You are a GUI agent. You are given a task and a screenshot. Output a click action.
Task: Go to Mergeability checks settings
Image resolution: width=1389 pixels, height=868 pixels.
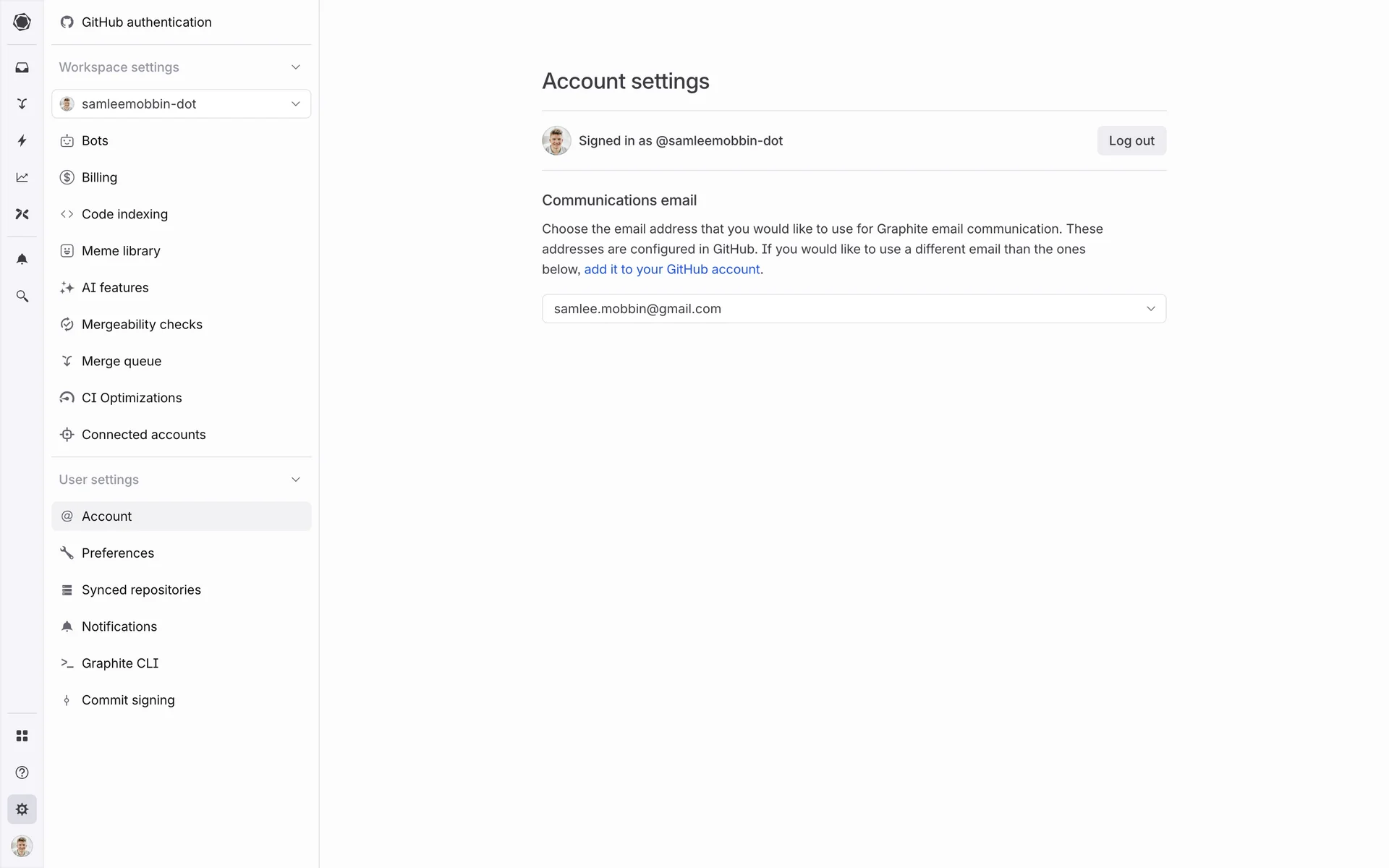[x=142, y=325]
